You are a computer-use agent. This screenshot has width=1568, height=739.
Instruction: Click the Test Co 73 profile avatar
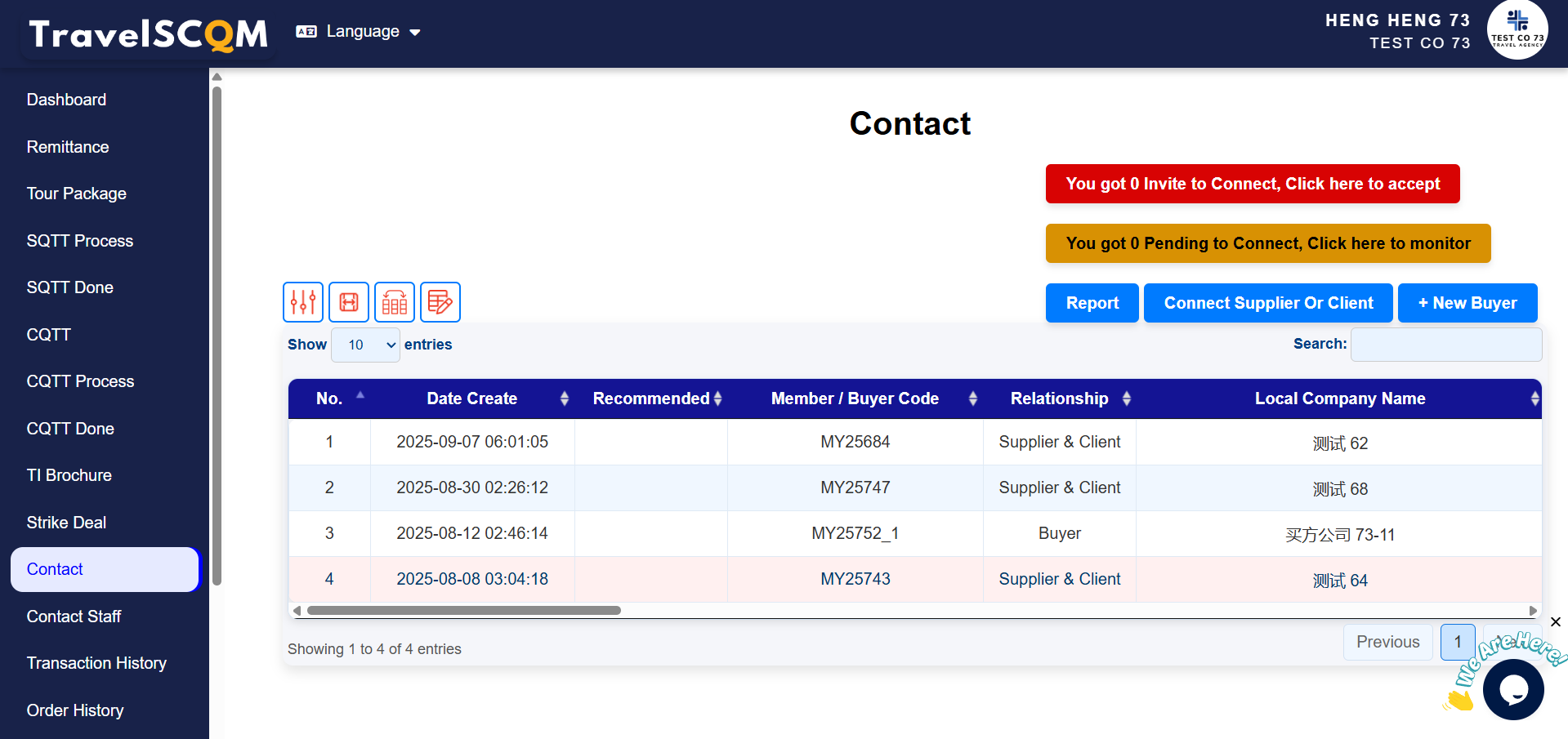click(1517, 30)
